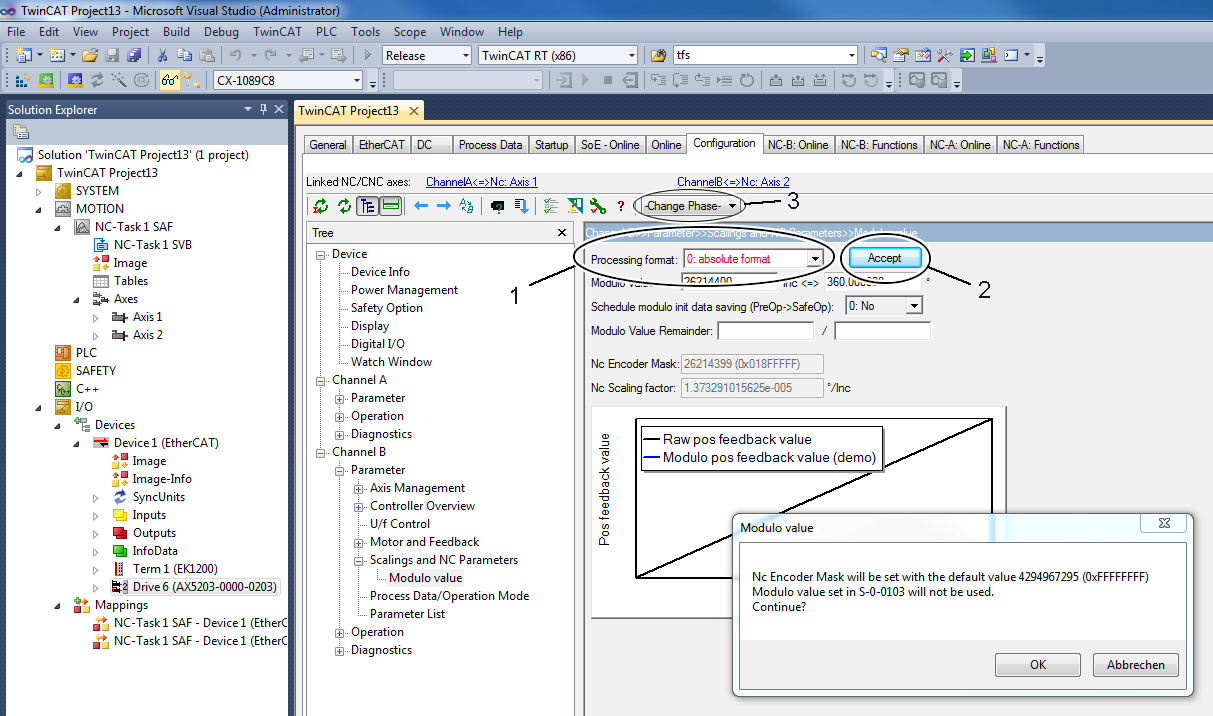The image size is (1213, 716).
Task: Select NC-Task 1 SVB in Solution Explorer
Action: pyautogui.click(x=153, y=245)
